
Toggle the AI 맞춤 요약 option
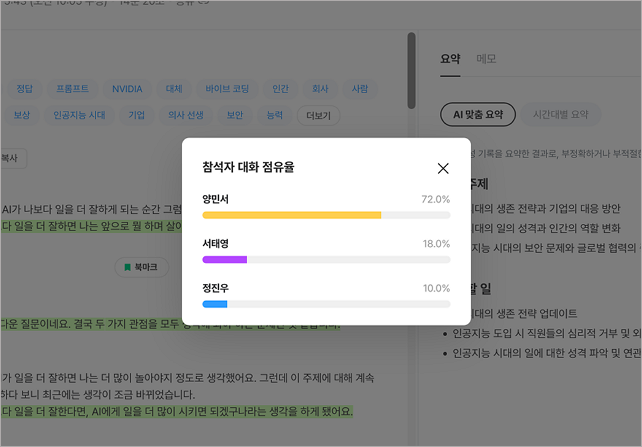(478, 114)
